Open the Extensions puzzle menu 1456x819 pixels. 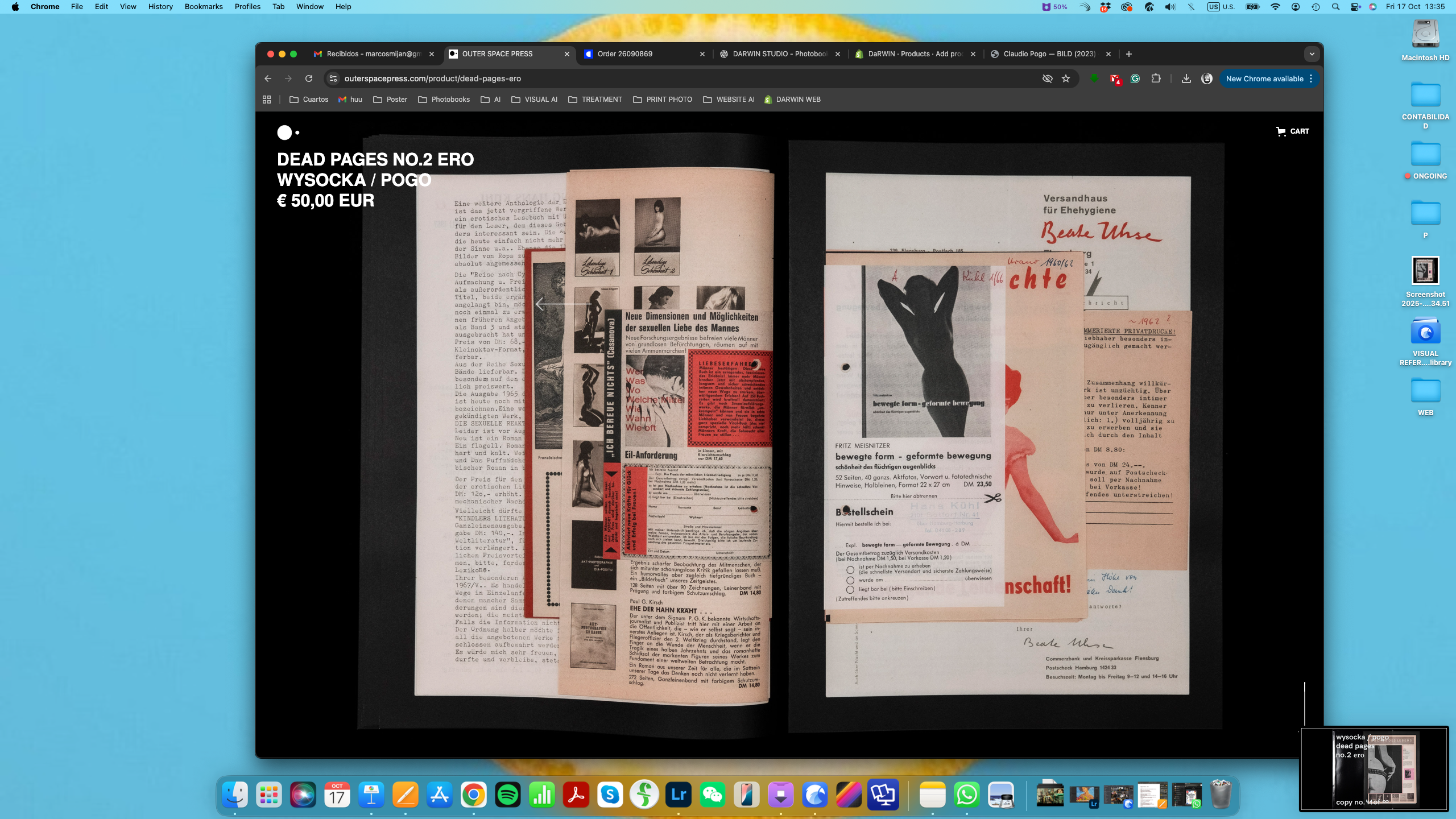tap(1156, 78)
